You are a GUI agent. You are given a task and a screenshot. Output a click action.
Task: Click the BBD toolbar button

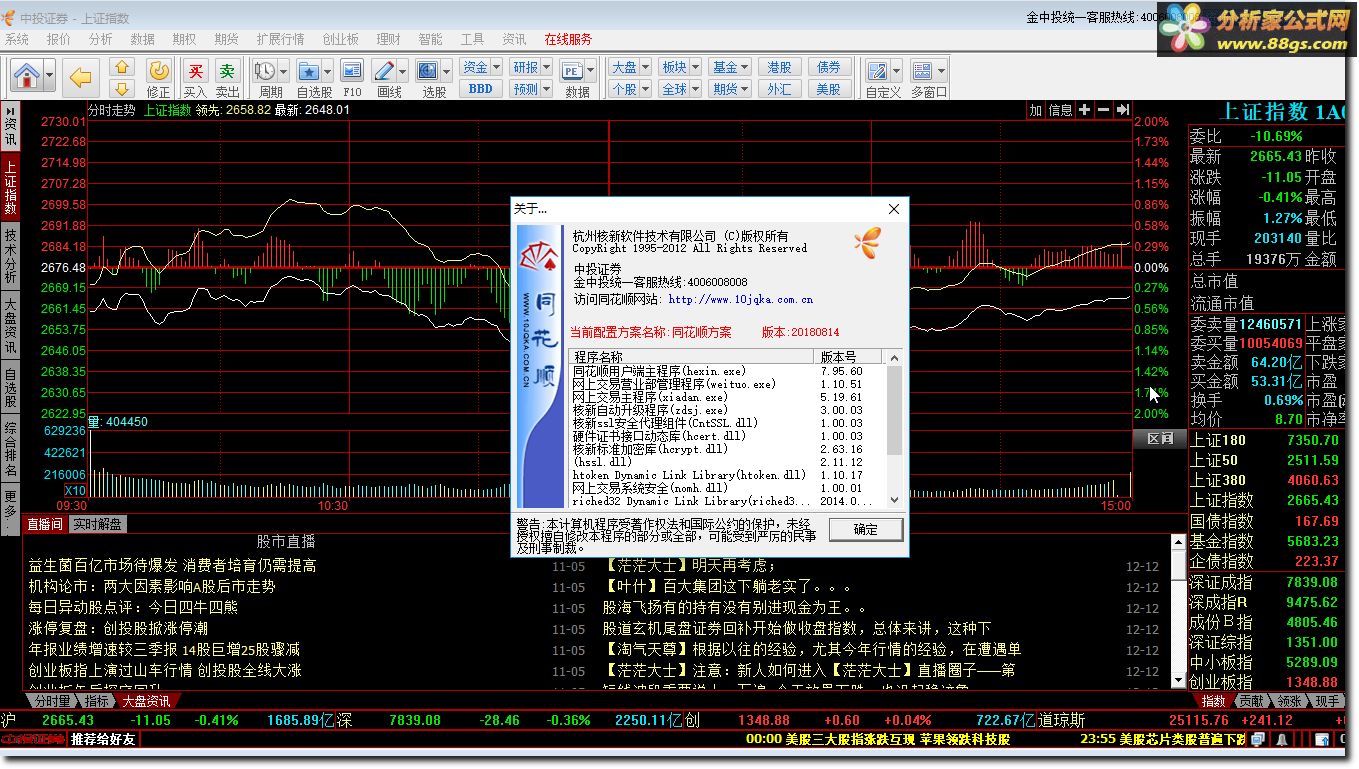pyautogui.click(x=480, y=89)
